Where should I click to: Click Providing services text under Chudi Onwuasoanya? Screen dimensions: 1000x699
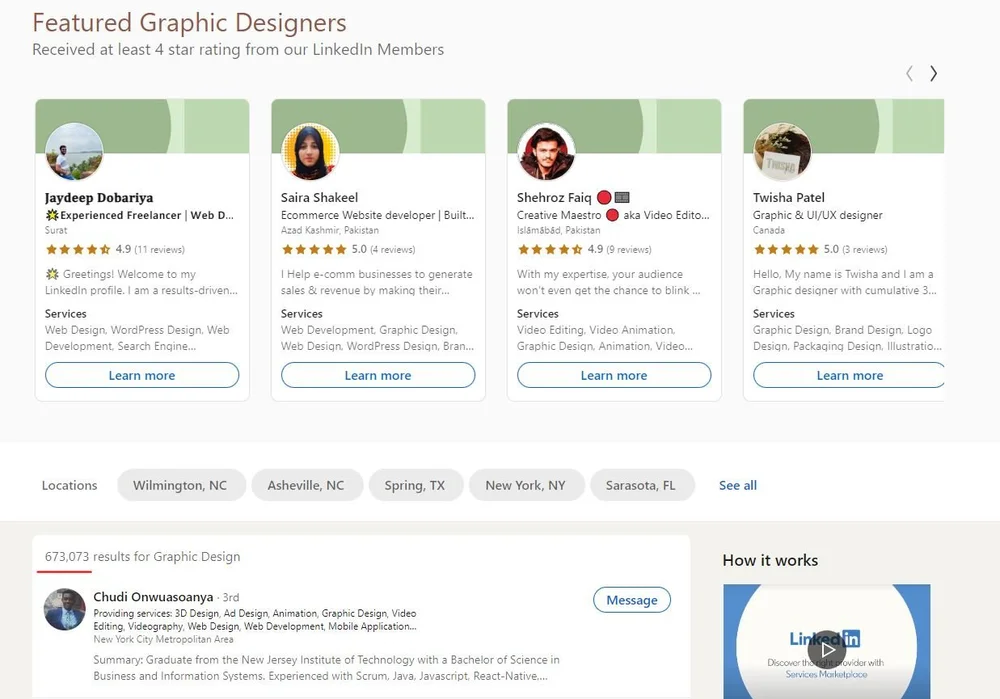pos(255,620)
